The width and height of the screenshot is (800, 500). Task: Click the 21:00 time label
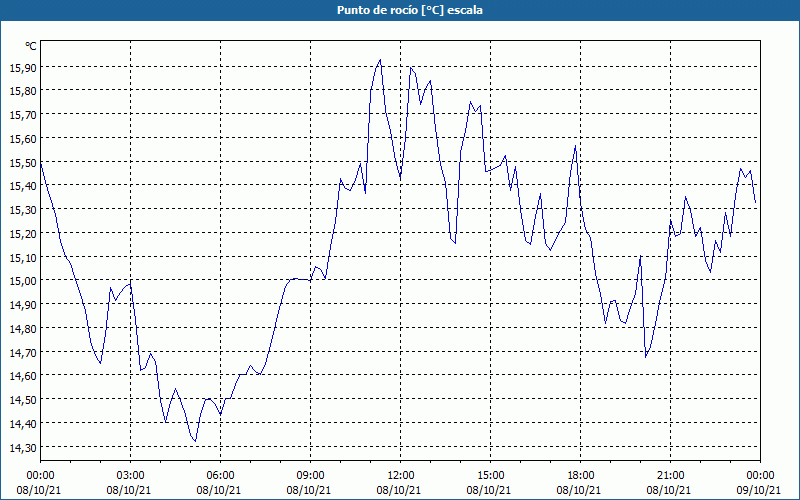click(670, 476)
